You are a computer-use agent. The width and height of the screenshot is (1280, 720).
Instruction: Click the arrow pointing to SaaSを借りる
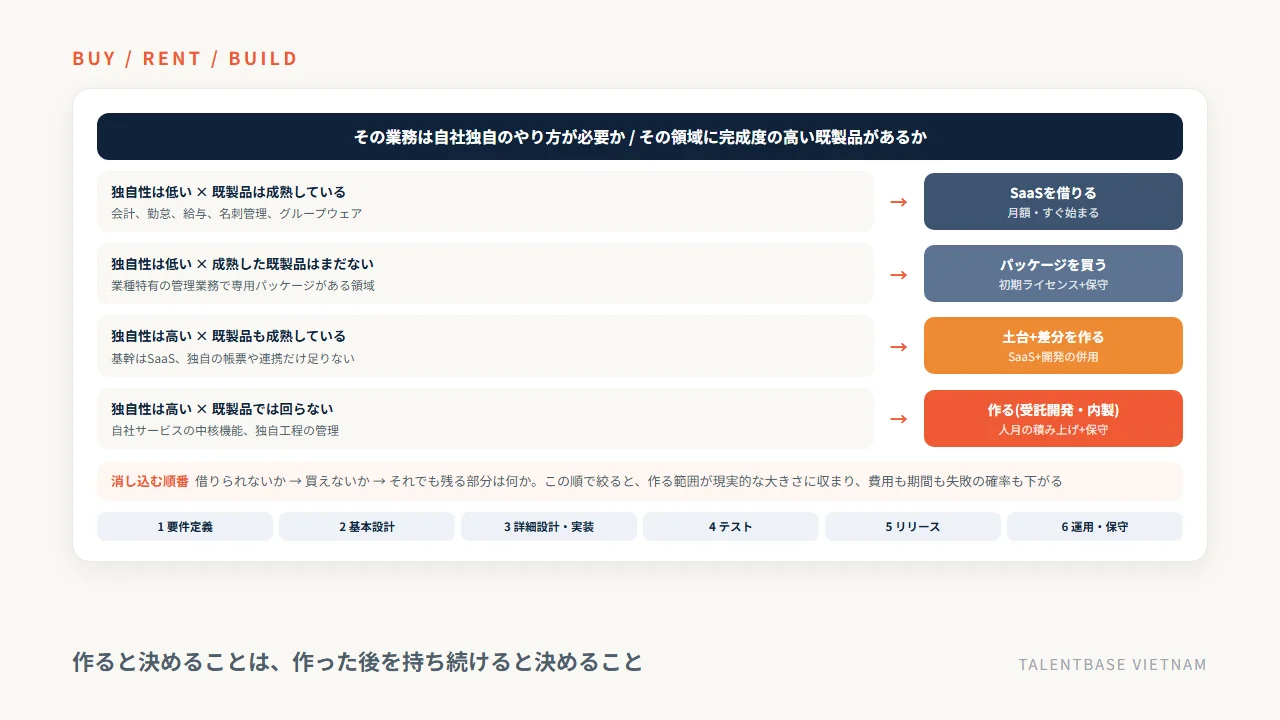click(x=899, y=202)
